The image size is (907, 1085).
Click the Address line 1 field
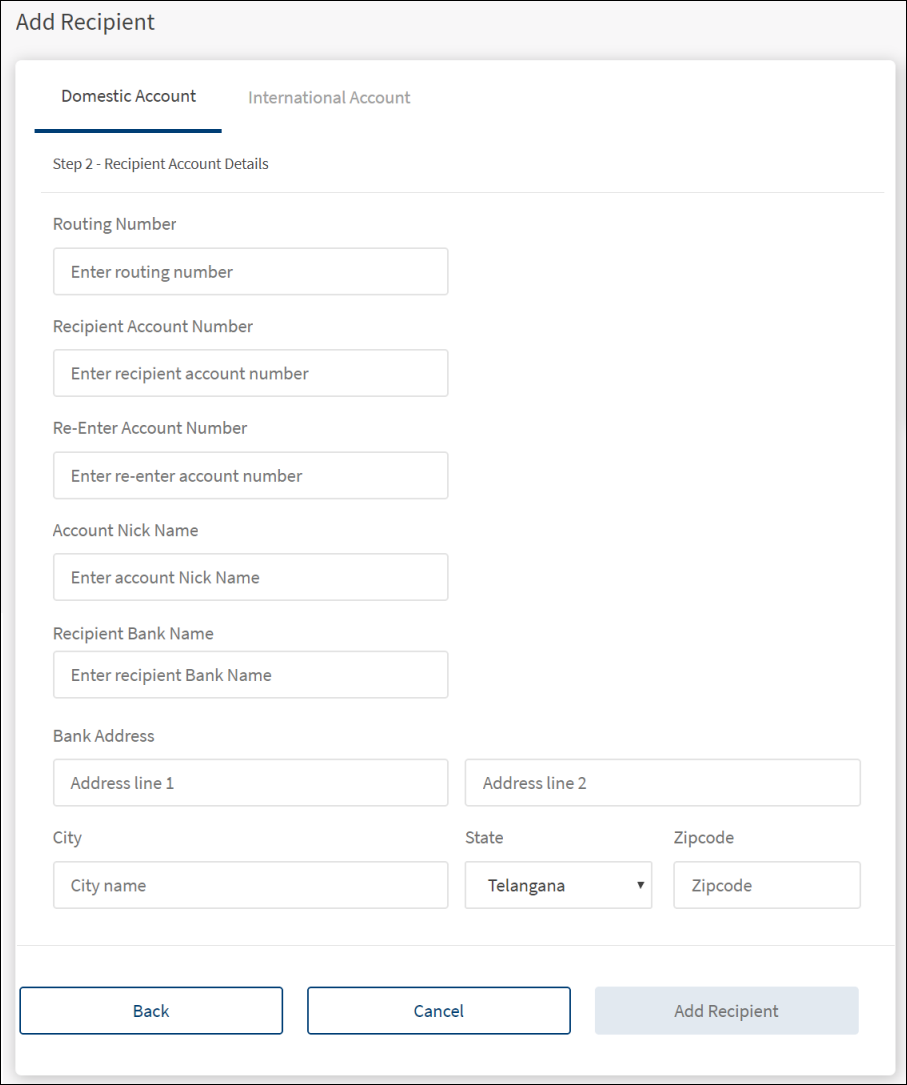pos(250,783)
